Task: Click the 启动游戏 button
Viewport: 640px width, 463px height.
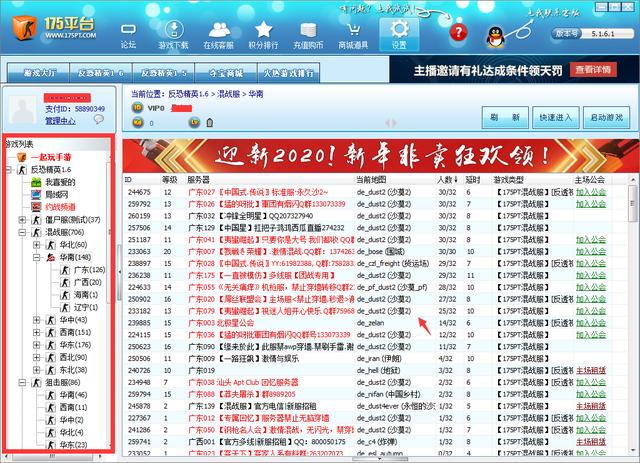Action: (x=606, y=118)
